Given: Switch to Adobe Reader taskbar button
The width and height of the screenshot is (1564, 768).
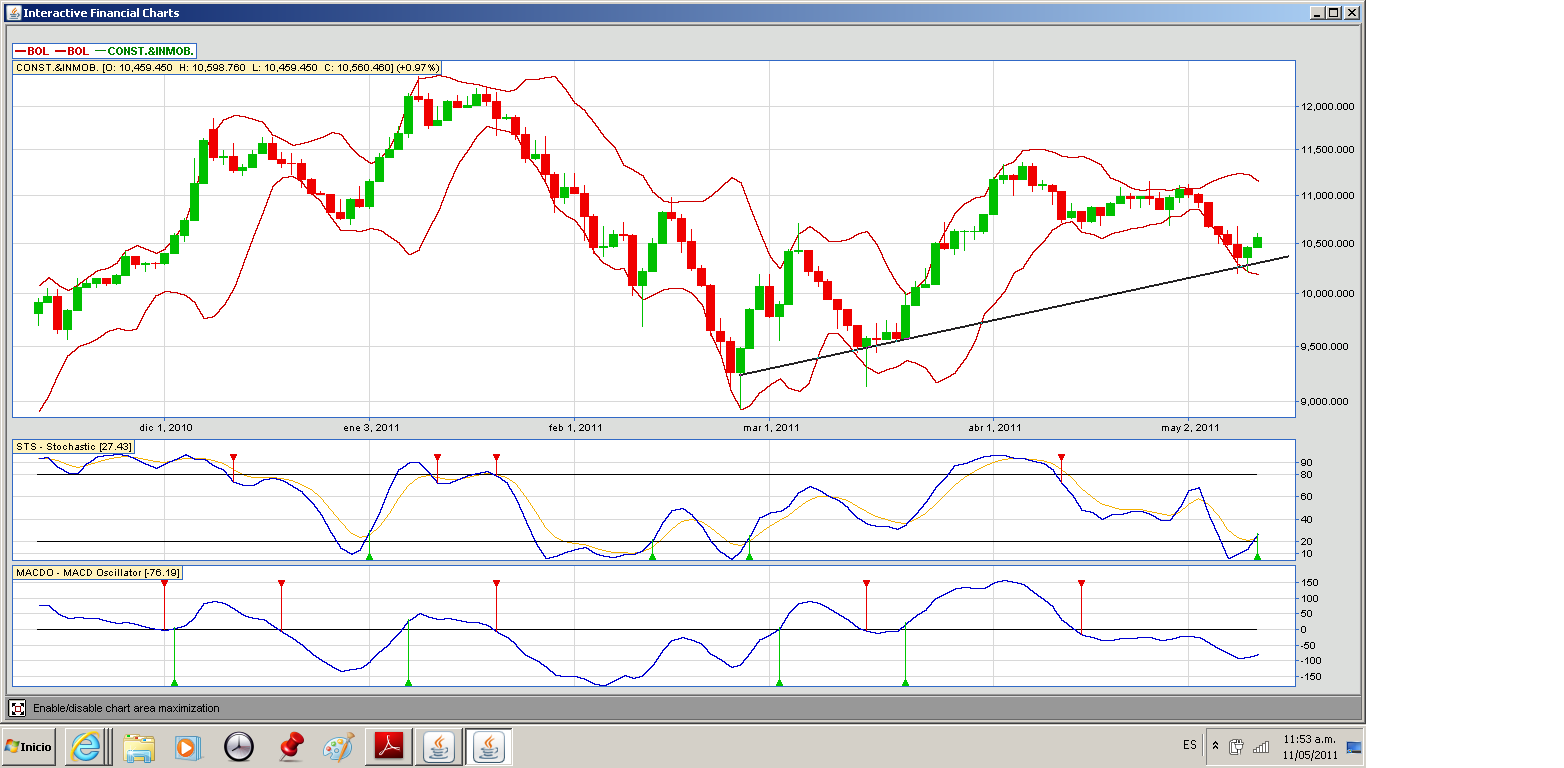Looking at the screenshot, I should 388,746.
